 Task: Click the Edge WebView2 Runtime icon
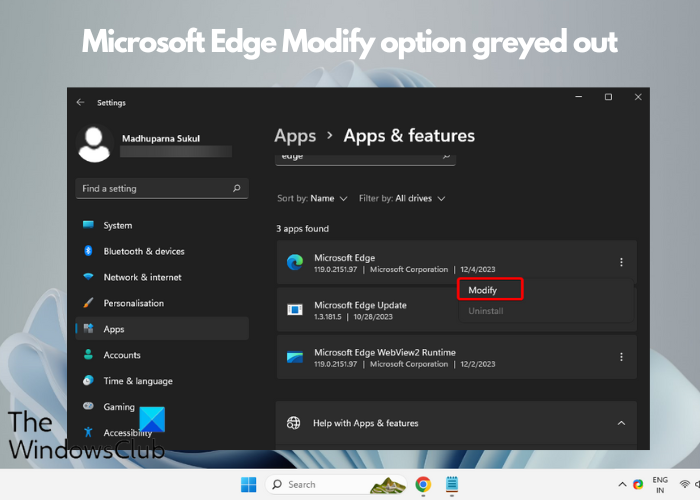295,357
